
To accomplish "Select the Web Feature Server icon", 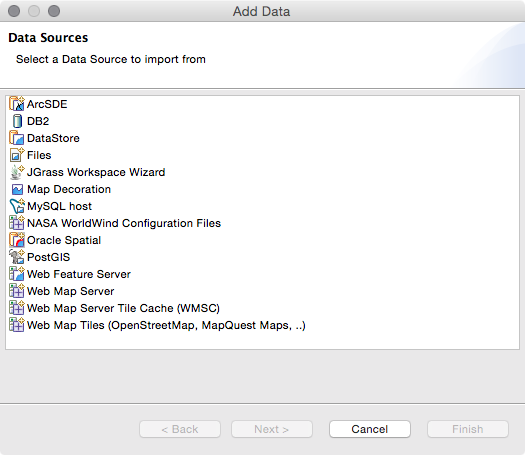I will (x=17, y=274).
